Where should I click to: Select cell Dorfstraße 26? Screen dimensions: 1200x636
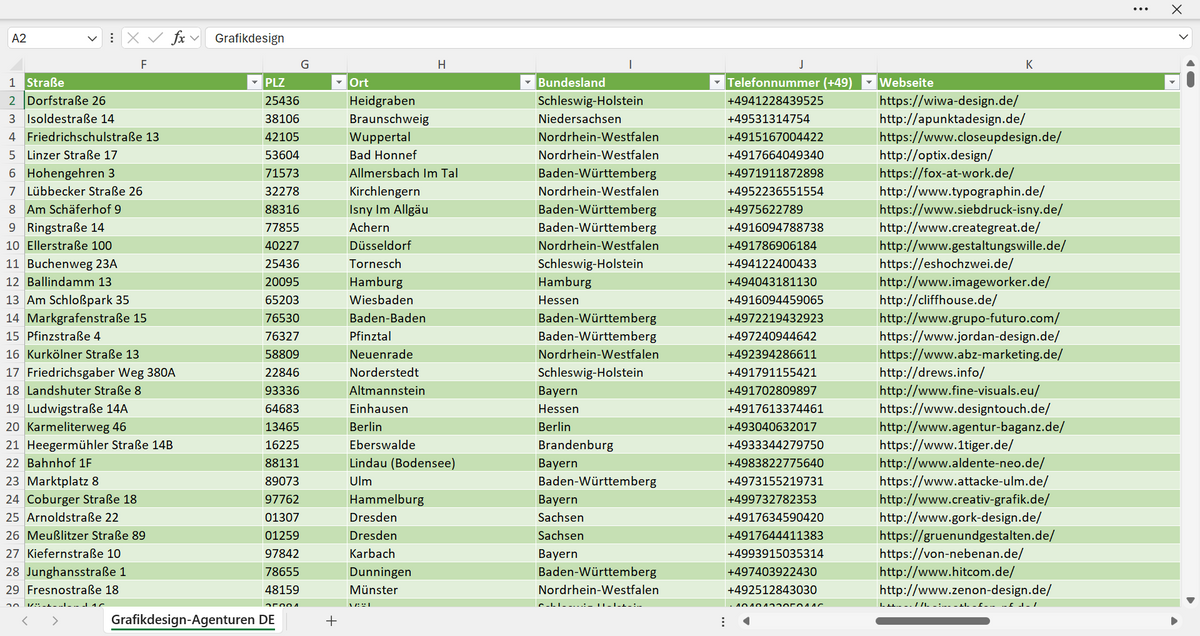click(143, 101)
